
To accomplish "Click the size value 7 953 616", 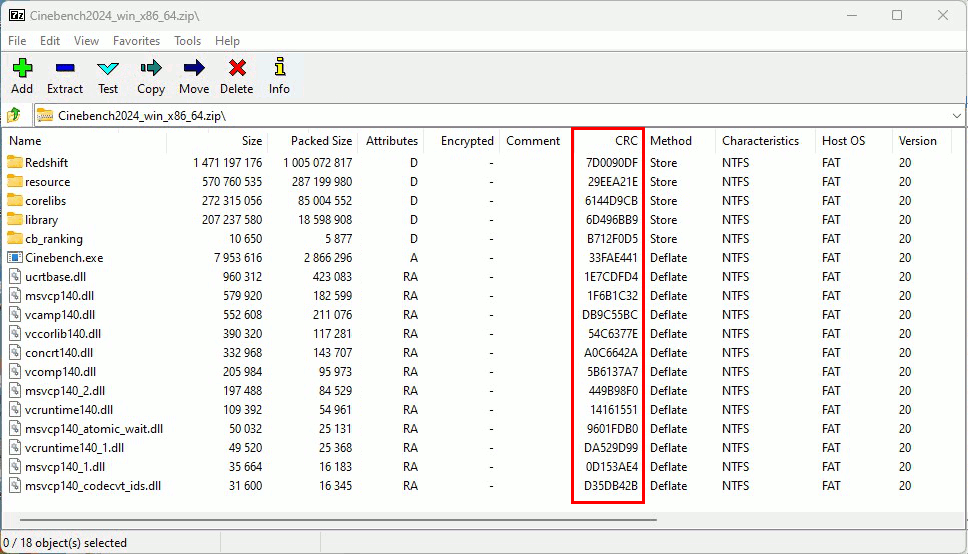I will tap(238, 258).
